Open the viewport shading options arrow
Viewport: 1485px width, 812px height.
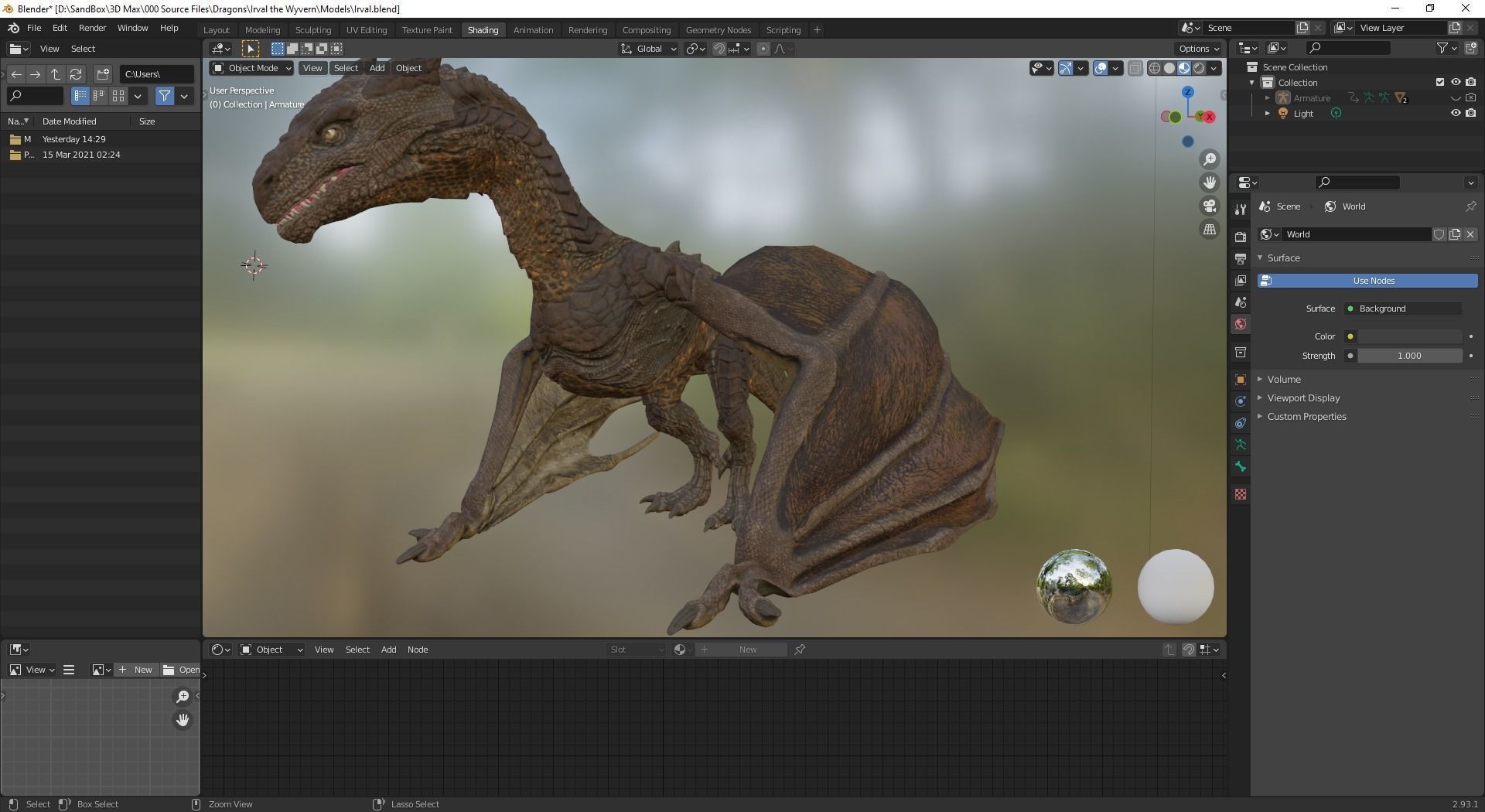coord(1214,68)
